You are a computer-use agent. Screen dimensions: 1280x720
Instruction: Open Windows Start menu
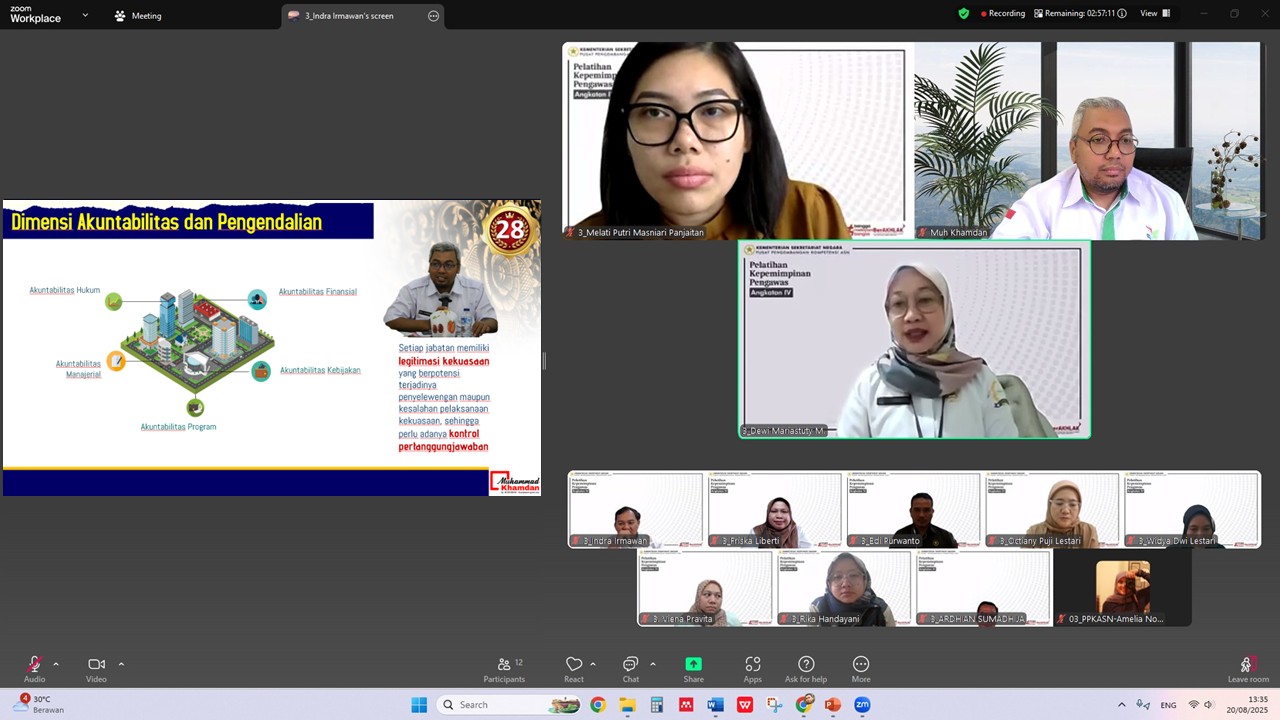point(419,705)
